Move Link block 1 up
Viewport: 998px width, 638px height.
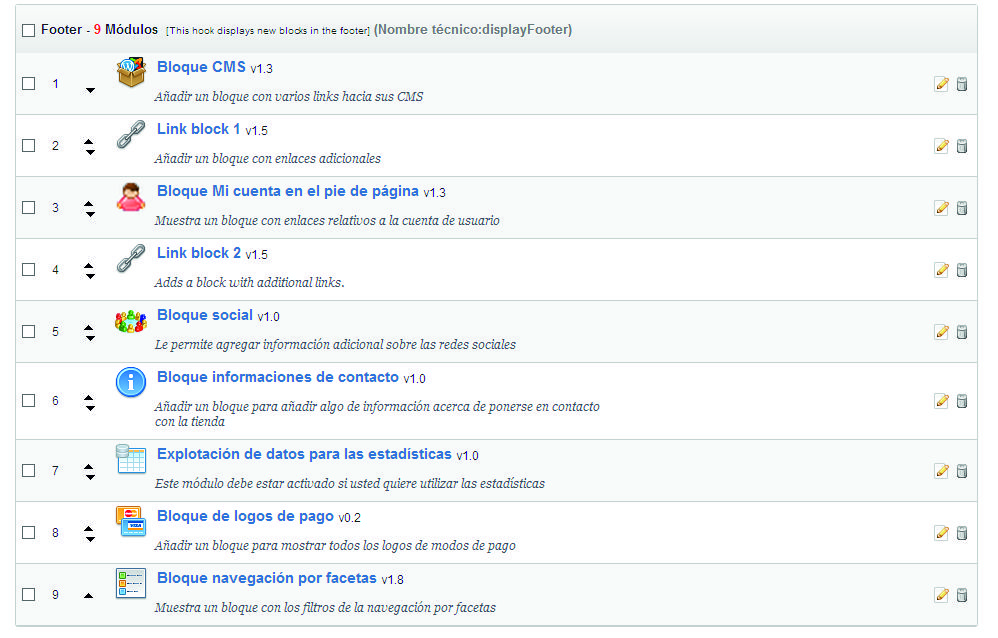(89, 141)
